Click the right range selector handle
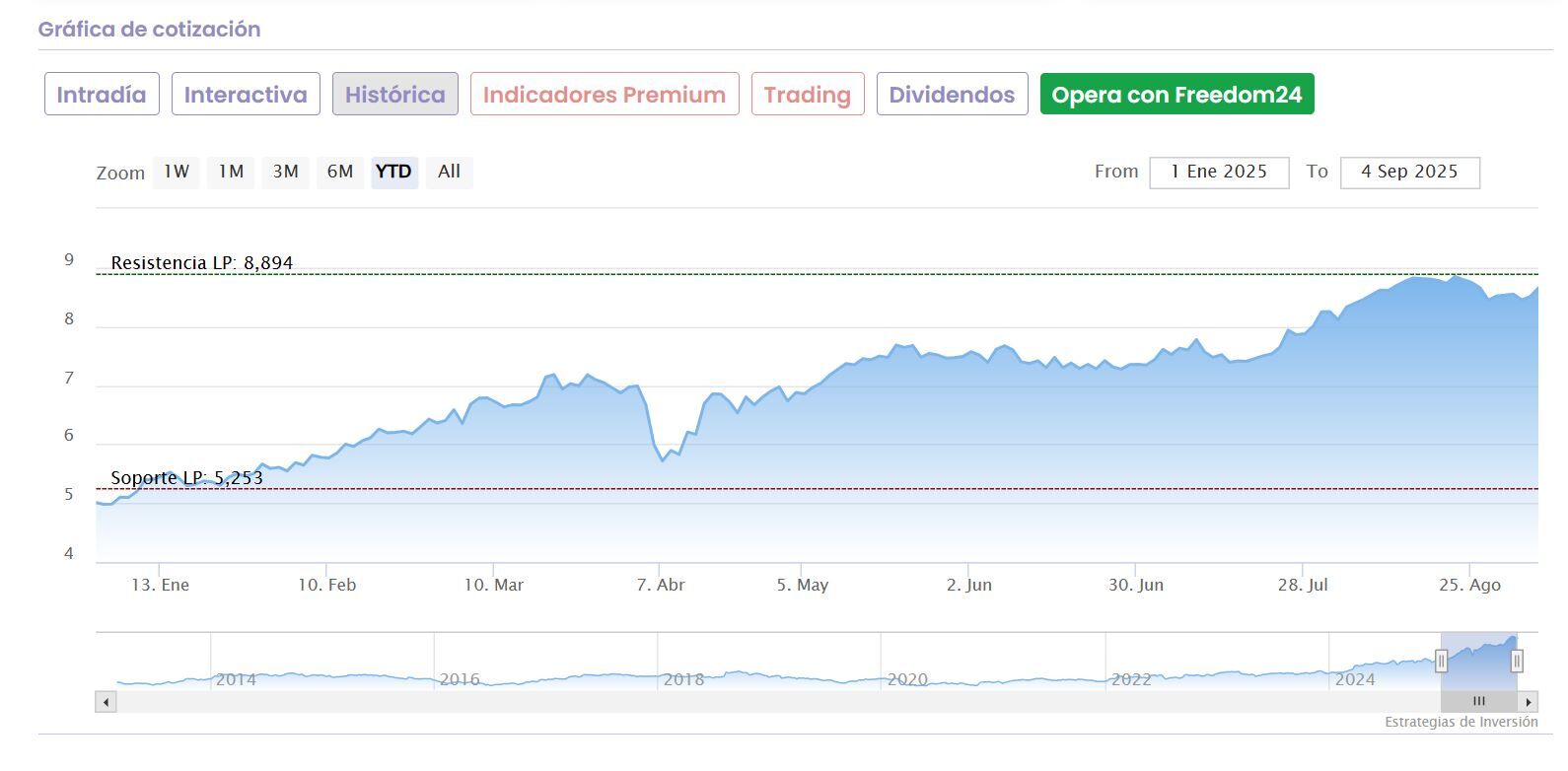This screenshot has height=771, width=1568. point(1517,661)
